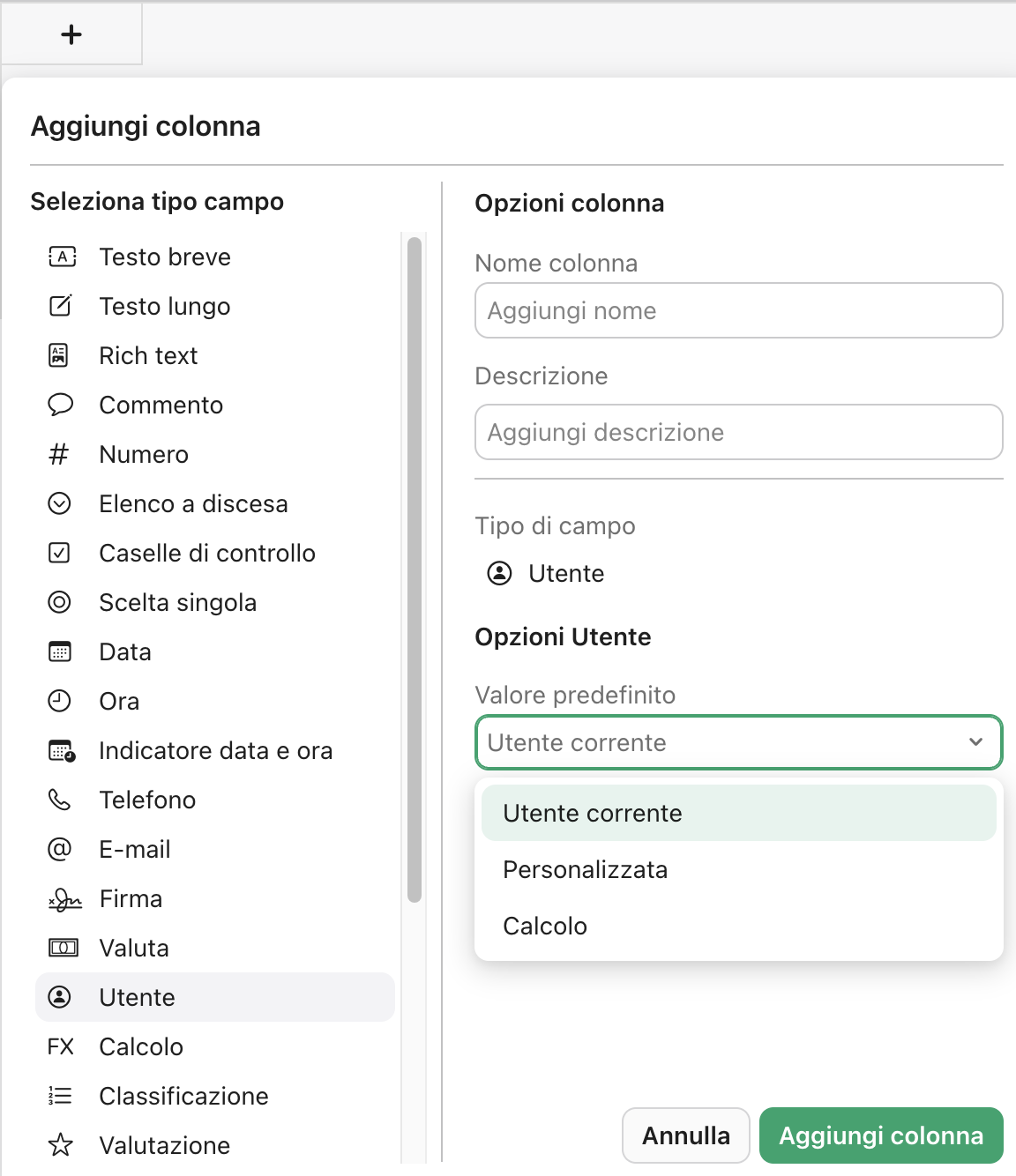Select the Firma signature icon

tap(62, 898)
